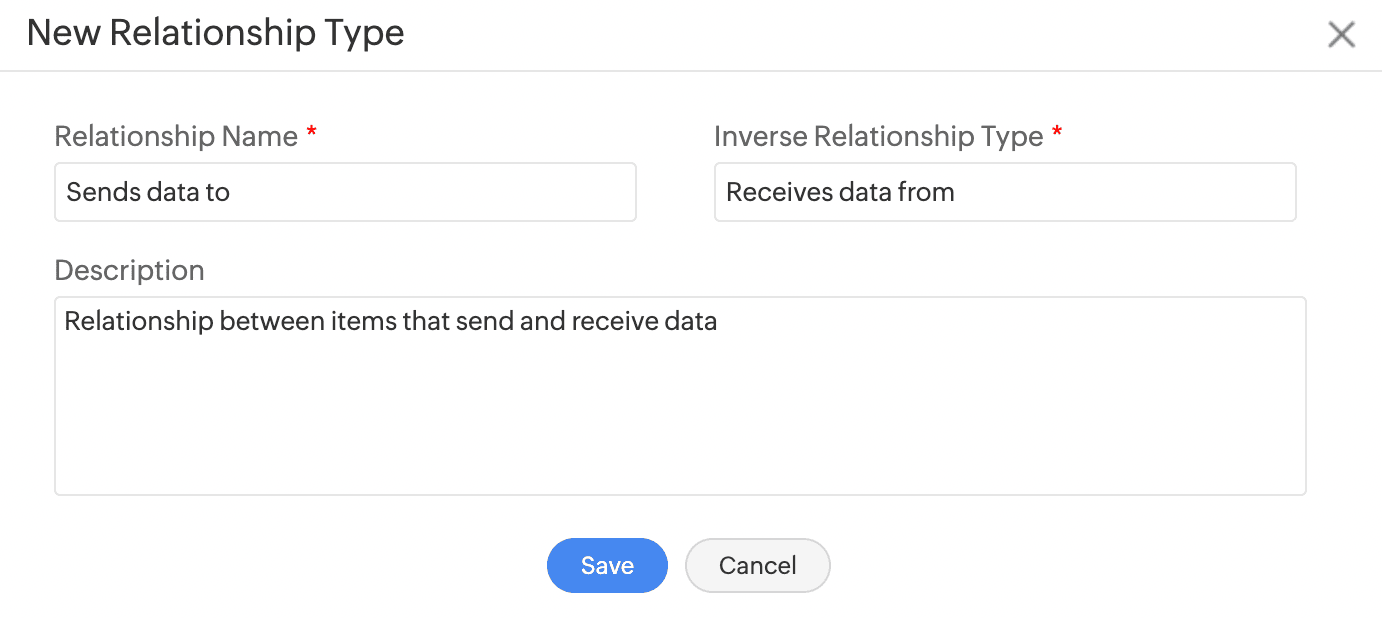Screen dimensions: 1382x618
Task: Close the New Relationship Type dialog
Action: [x=1341, y=35]
